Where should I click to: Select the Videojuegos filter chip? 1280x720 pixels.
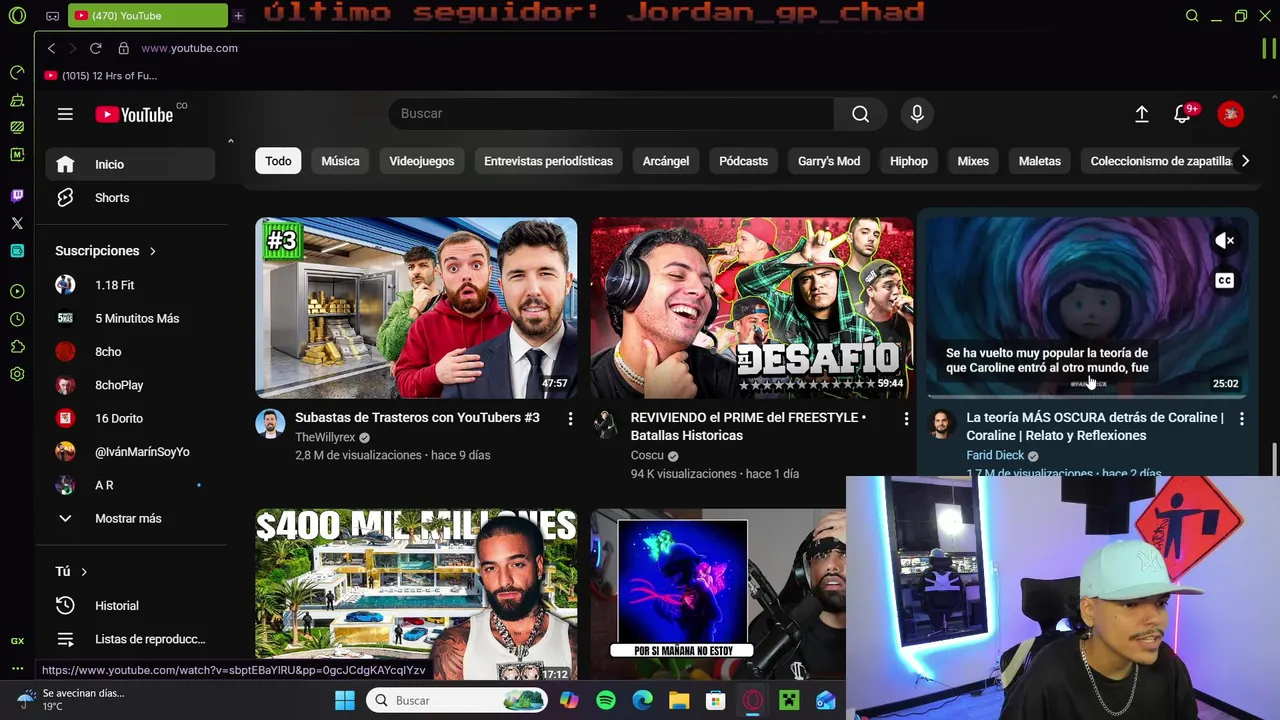point(421,161)
